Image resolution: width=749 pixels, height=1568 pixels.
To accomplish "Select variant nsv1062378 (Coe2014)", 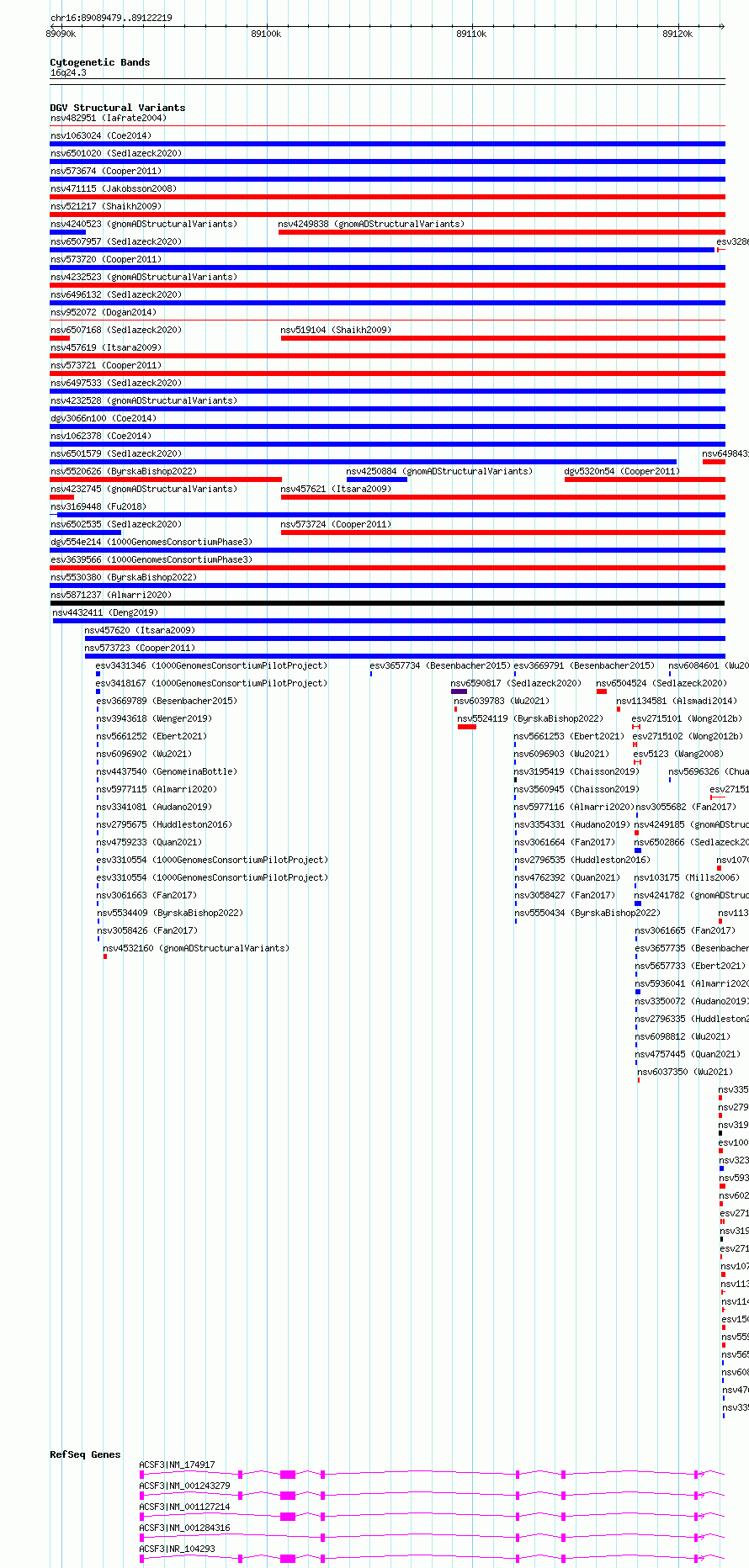I will pyautogui.click(x=101, y=436).
